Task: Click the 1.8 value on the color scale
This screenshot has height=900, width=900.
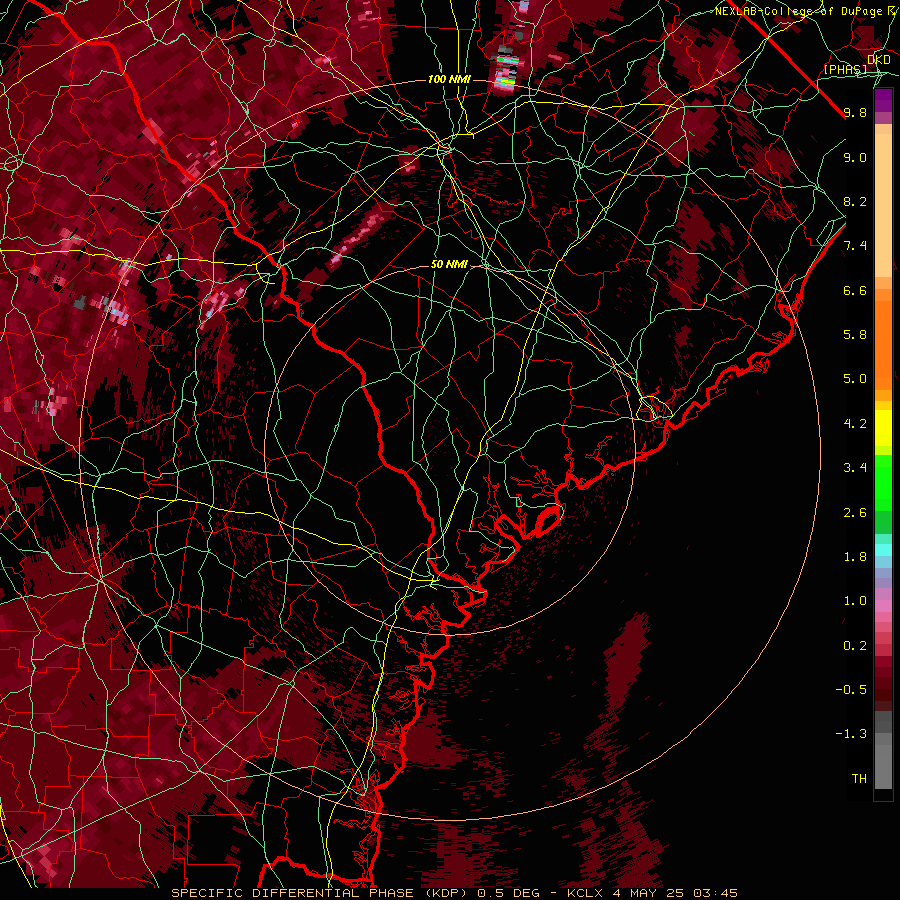Action: pos(855,557)
